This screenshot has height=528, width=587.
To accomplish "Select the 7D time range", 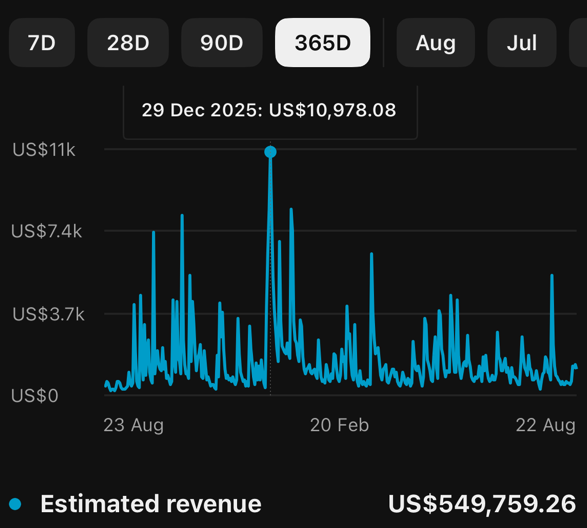I will tap(42, 43).
